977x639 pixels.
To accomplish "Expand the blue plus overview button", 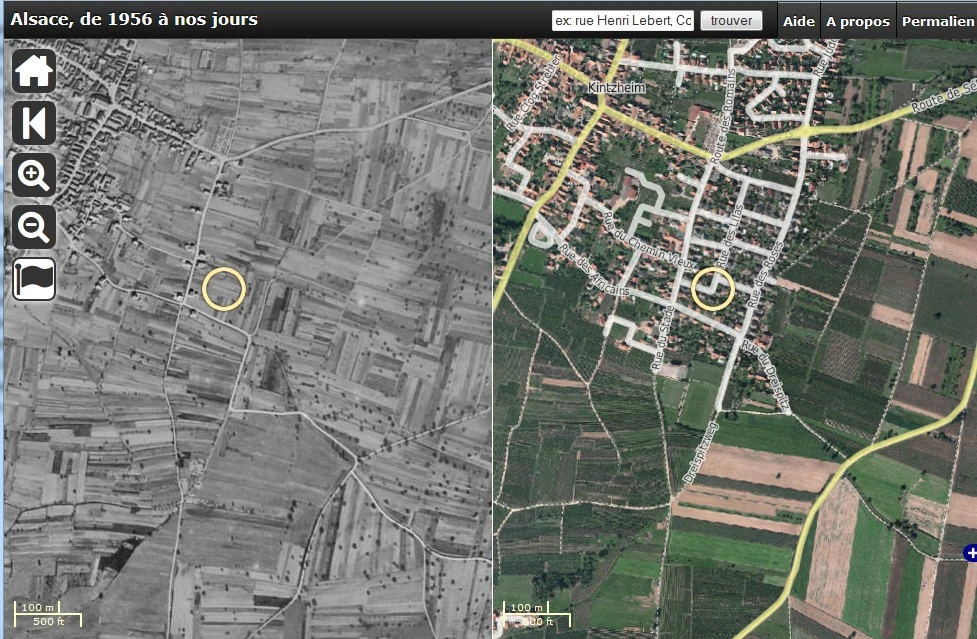I will [969, 553].
